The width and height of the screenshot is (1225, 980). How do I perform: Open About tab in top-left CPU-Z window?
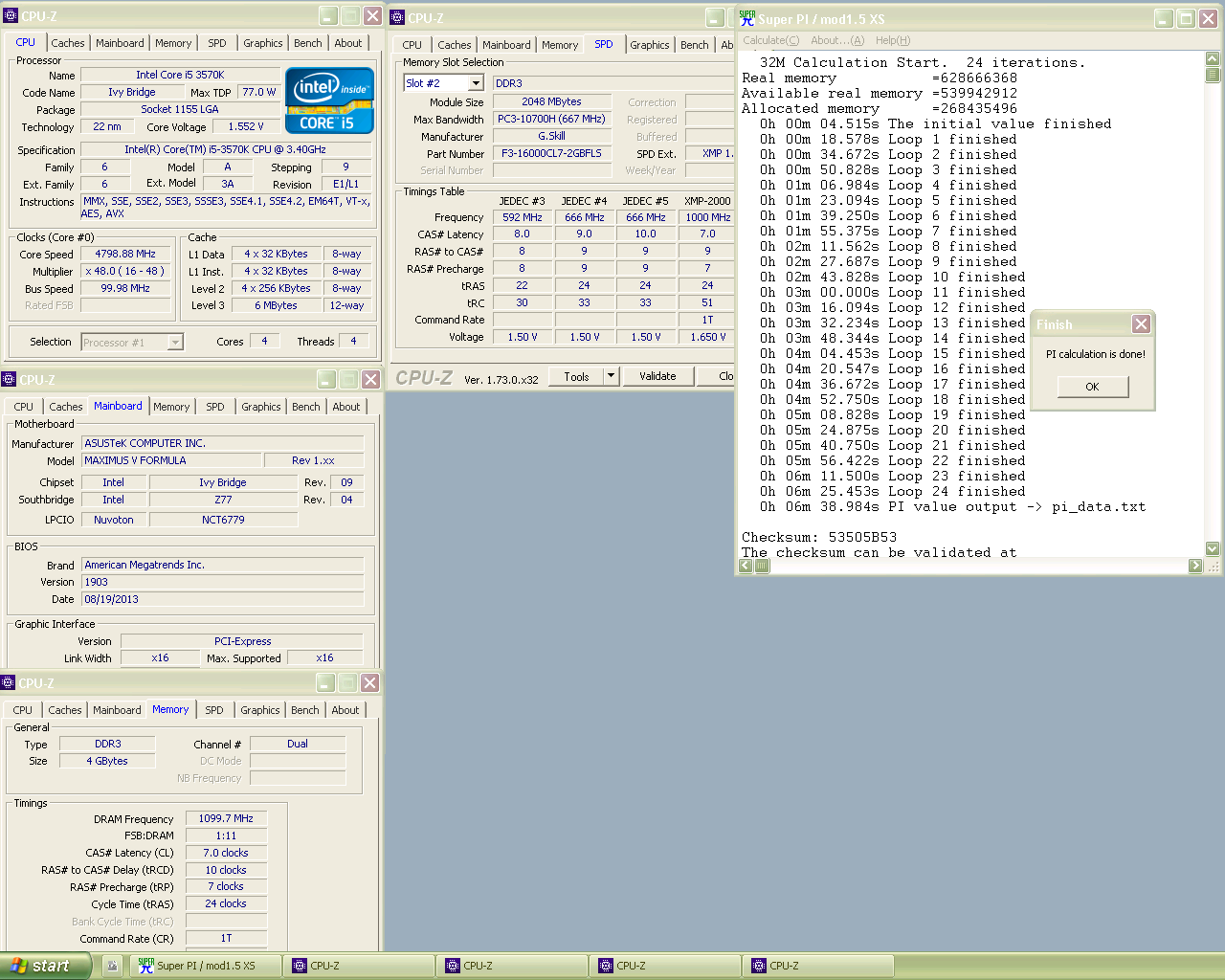pos(348,43)
